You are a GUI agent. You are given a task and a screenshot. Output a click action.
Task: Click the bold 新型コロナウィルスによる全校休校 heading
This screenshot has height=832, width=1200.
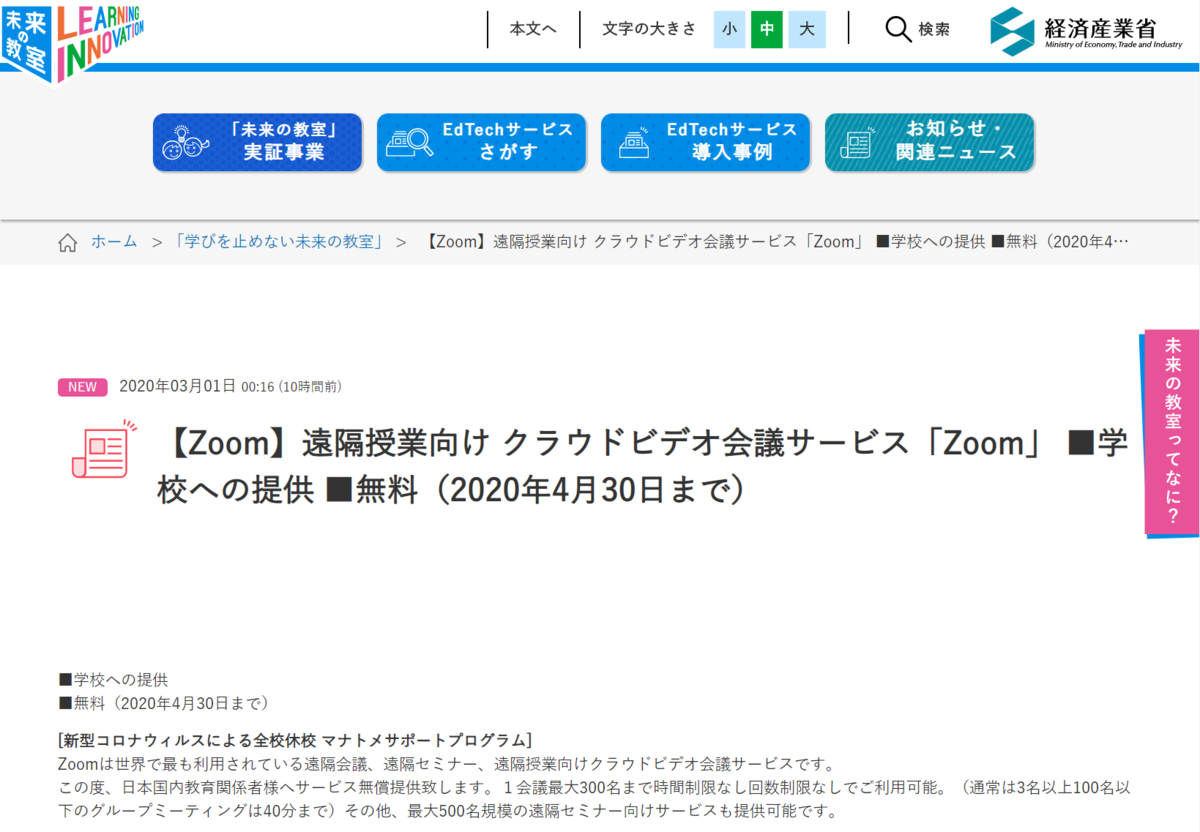295,740
